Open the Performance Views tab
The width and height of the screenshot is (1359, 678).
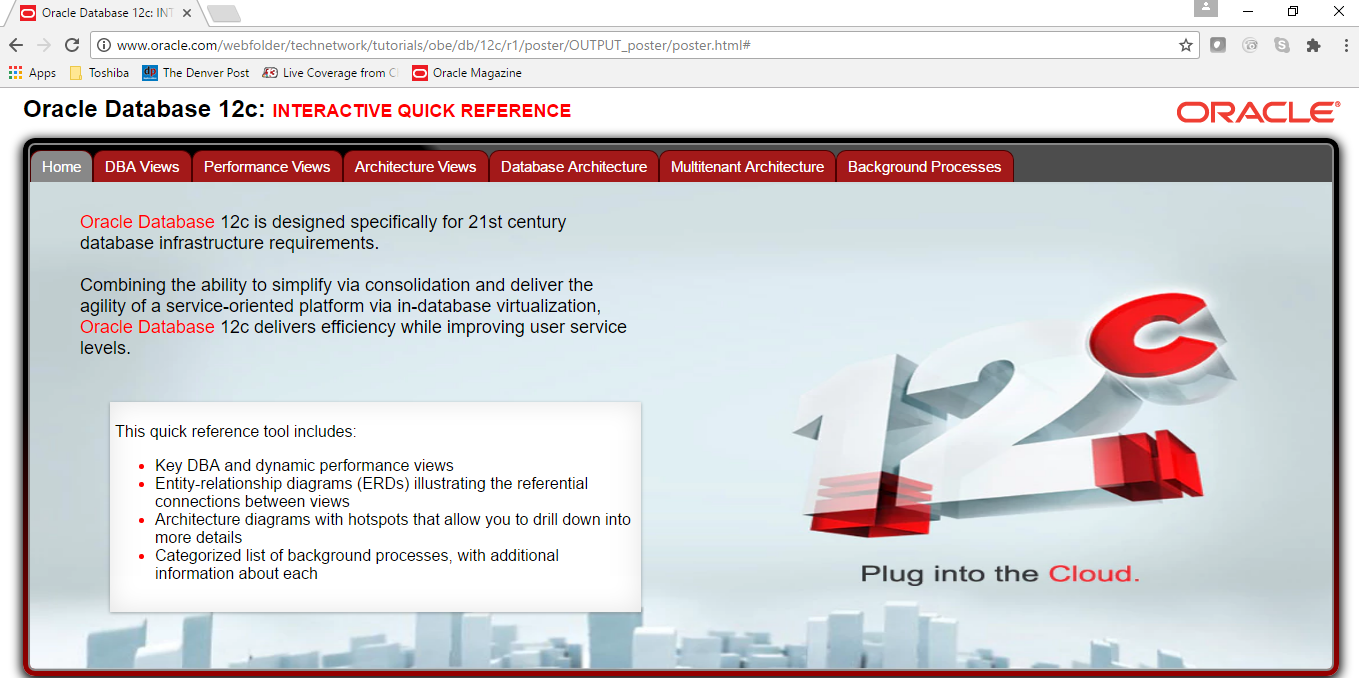(x=267, y=167)
